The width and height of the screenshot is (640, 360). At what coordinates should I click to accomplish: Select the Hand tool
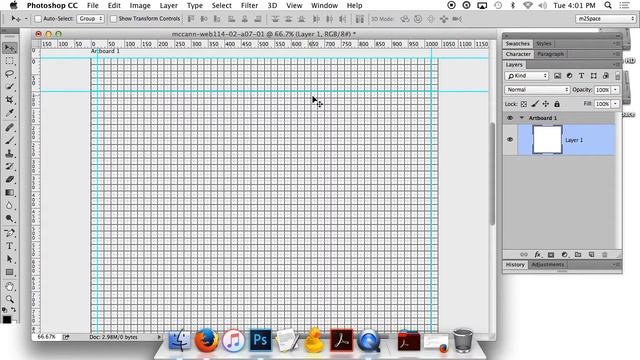9,287
